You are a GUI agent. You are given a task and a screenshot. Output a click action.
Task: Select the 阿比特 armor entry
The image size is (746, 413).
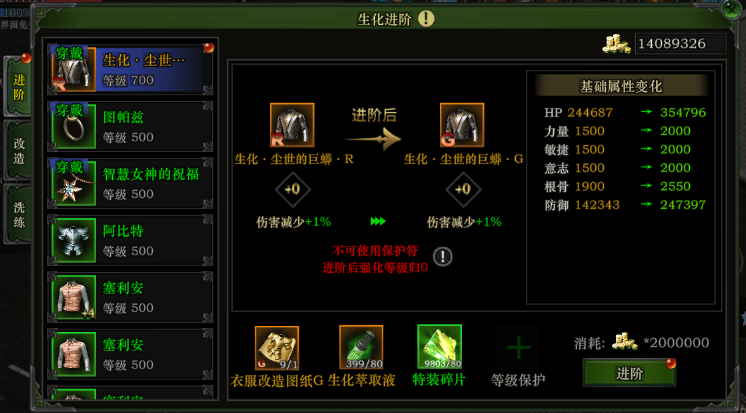(130, 240)
